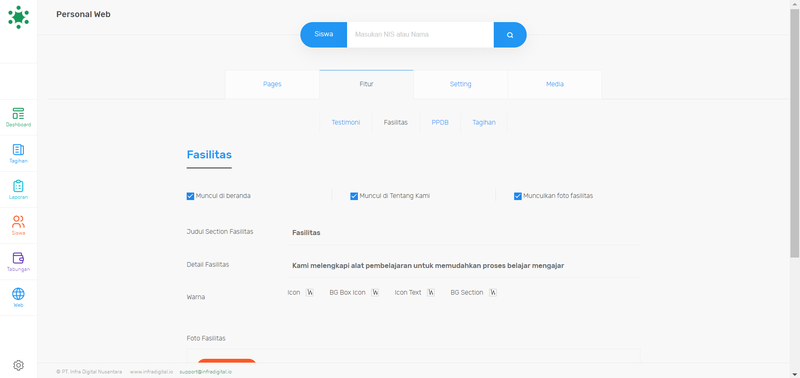Pick the BG Box Icon color swatch
The image size is (800, 378).
coord(375,292)
